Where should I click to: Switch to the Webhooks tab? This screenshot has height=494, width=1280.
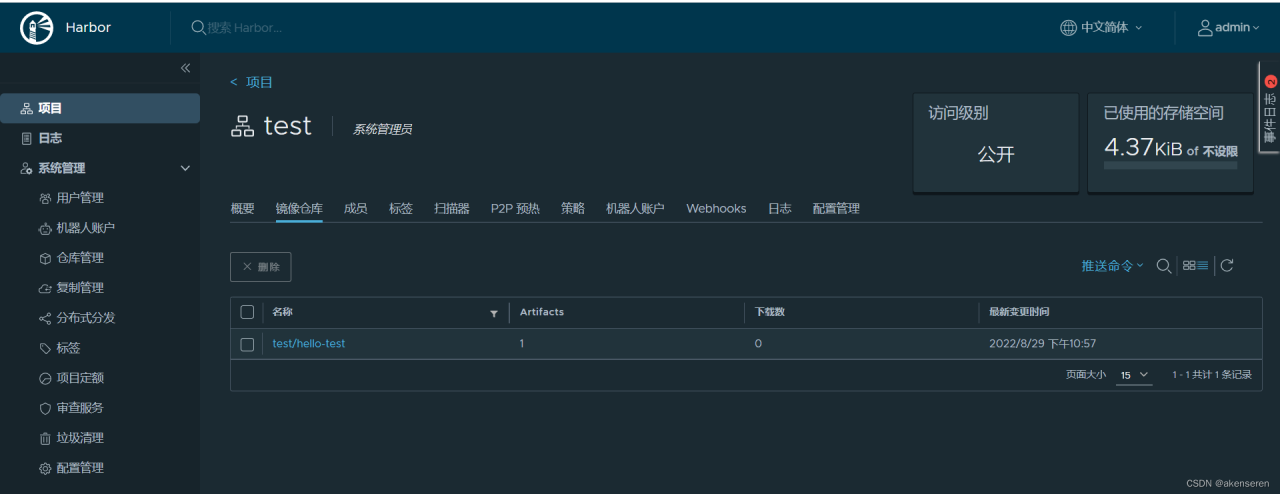tap(716, 208)
